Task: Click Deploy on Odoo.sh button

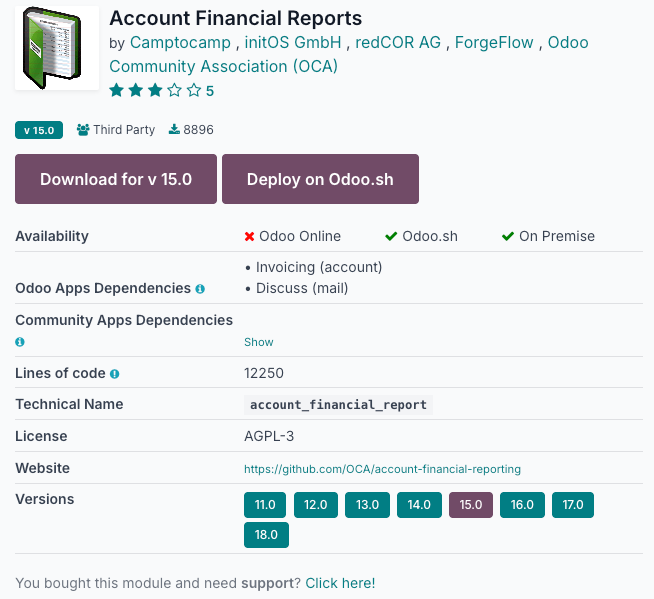Action: 320,179
